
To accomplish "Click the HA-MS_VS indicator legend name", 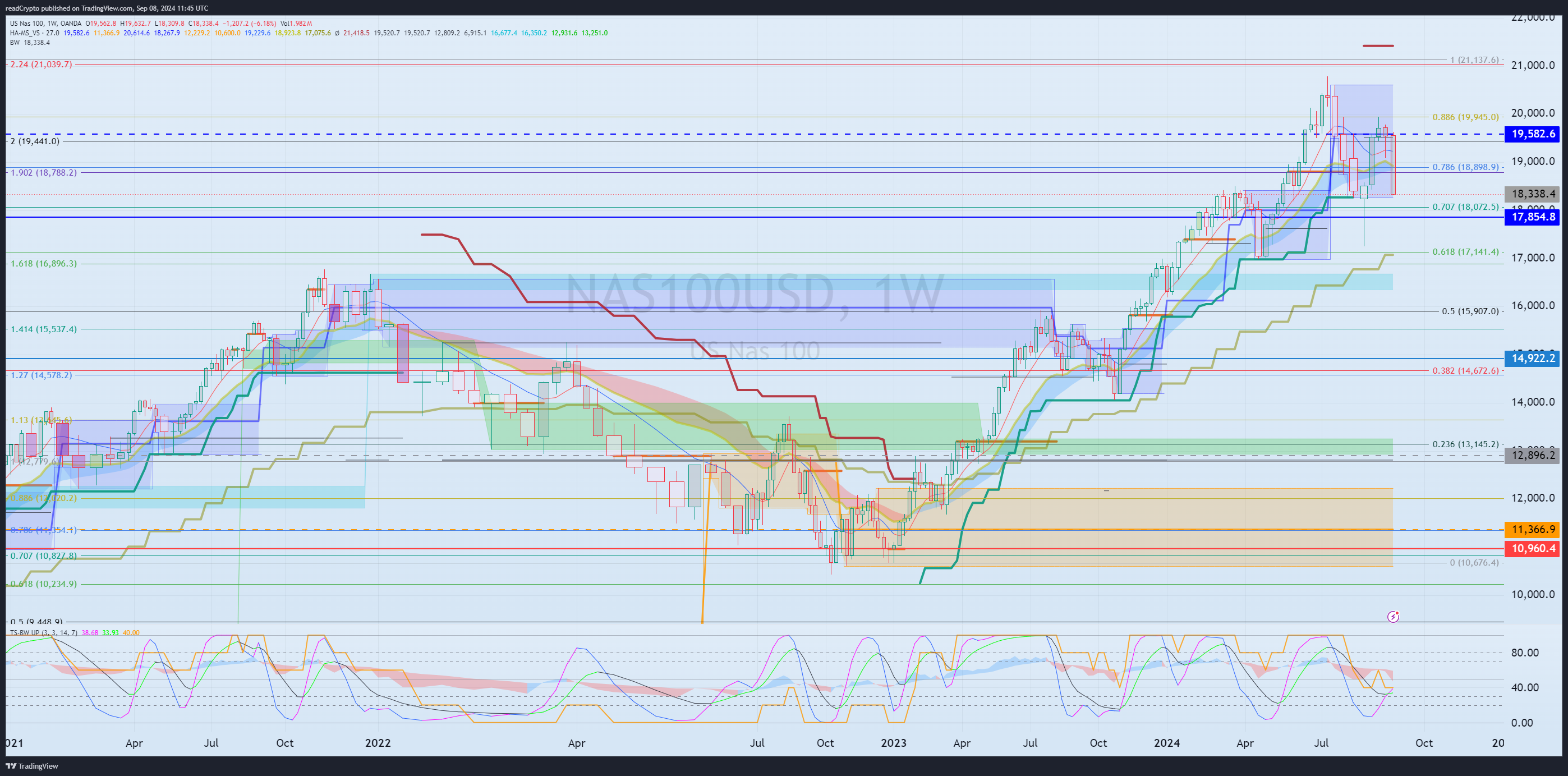I will 25,33.
